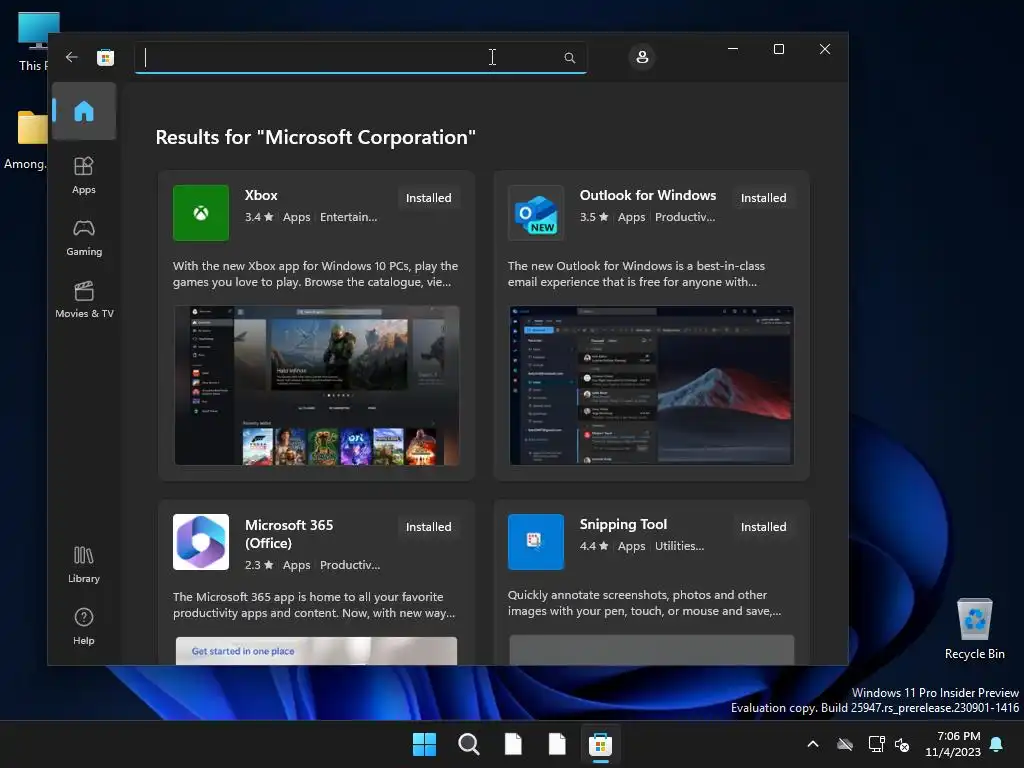Click the results heading for Microsoft Corporation
Image resolution: width=1024 pixels, height=768 pixels.
(x=315, y=137)
